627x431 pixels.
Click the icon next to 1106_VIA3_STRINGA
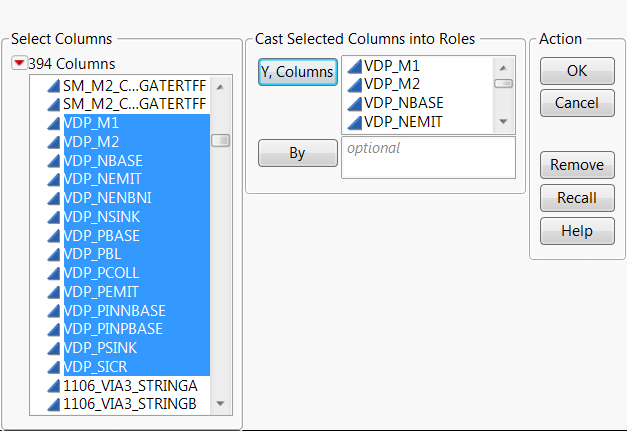[54, 385]
